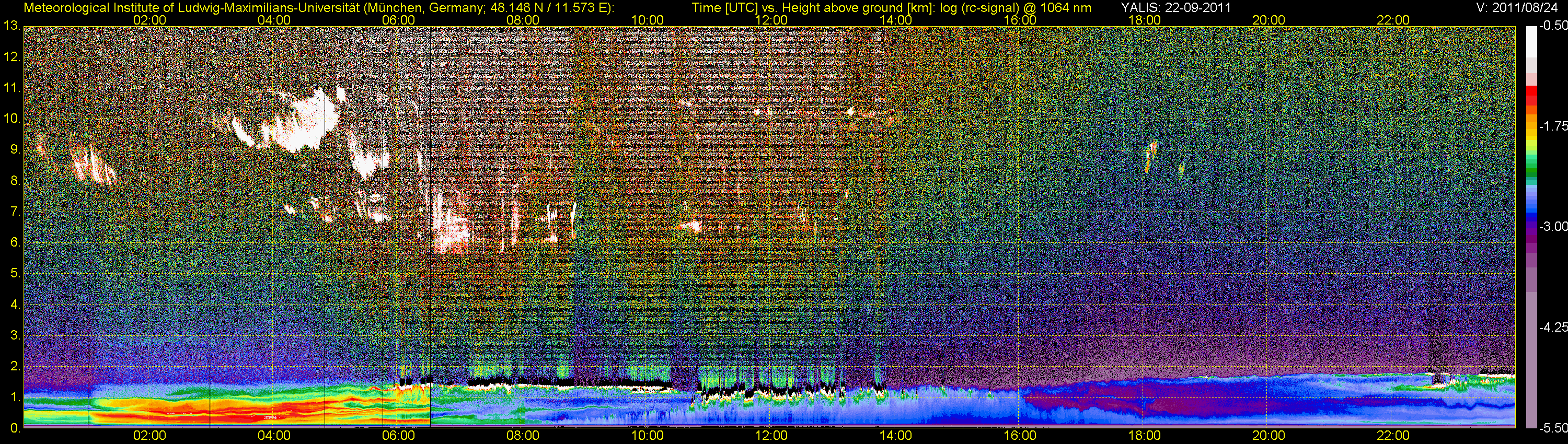Click the 02:00 label on the top time axis
The height and width of the screenshot is (444, 1568).
click(149, 20)
